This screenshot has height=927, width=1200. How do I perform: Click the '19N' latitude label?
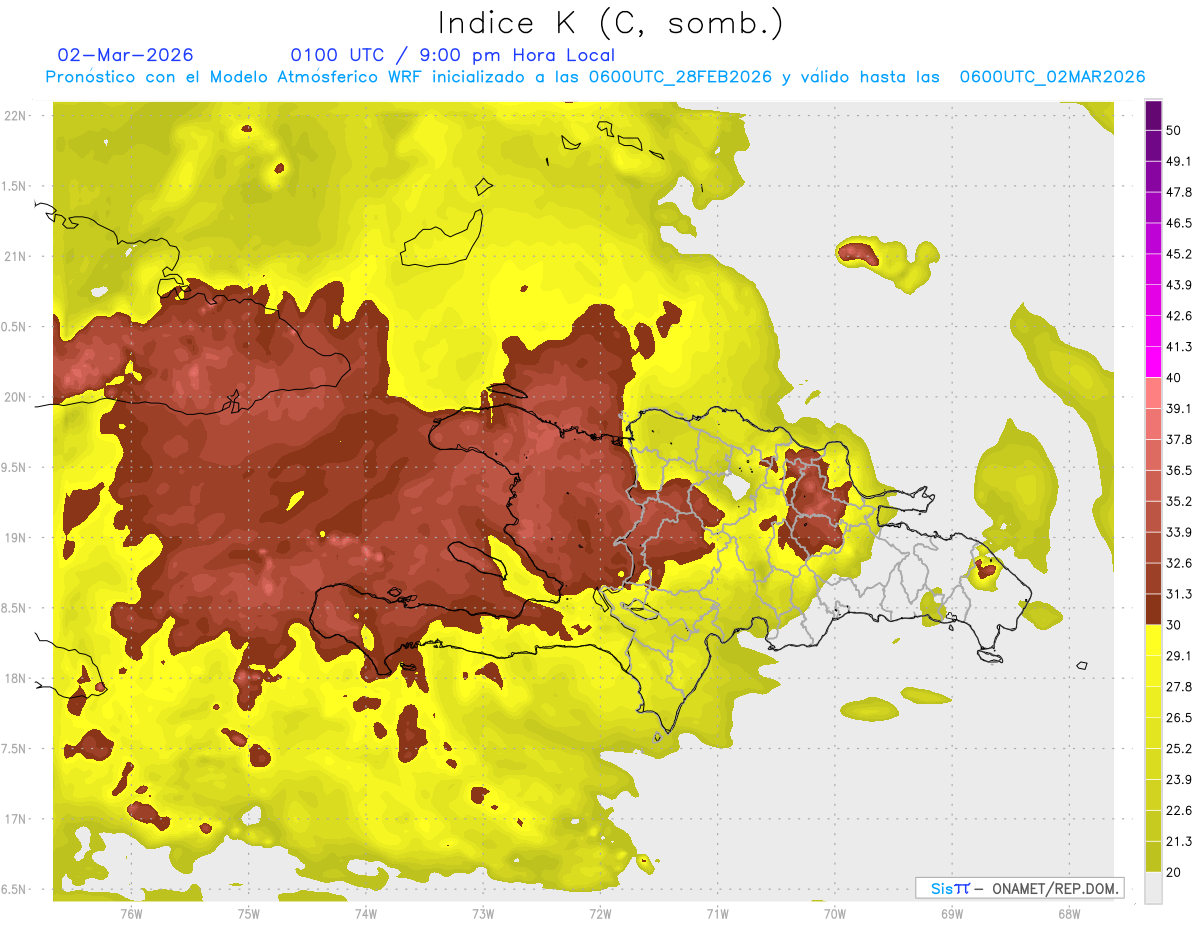pos(17,538)
